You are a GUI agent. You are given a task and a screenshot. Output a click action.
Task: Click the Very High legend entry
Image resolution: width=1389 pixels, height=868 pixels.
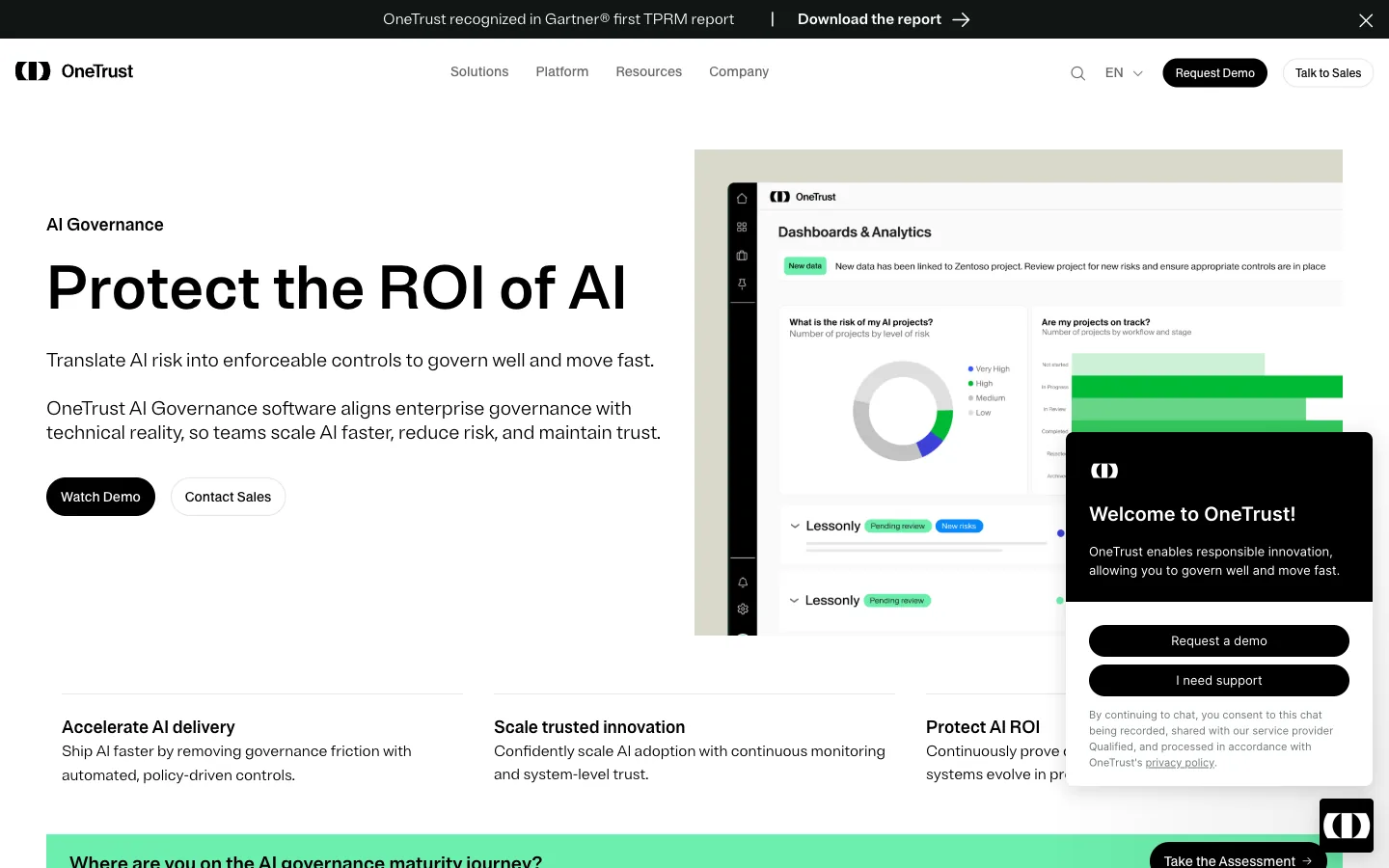(989, 368)
